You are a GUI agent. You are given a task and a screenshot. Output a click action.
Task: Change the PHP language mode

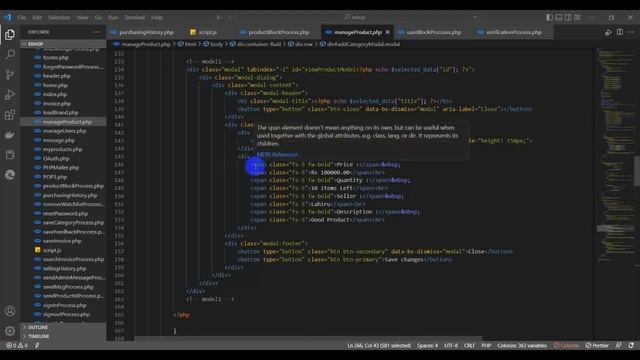tap(486, 345)
